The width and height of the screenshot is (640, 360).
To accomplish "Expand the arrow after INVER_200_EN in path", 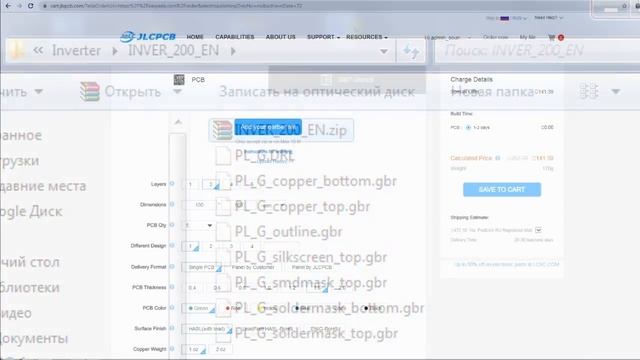I will 233,51.
